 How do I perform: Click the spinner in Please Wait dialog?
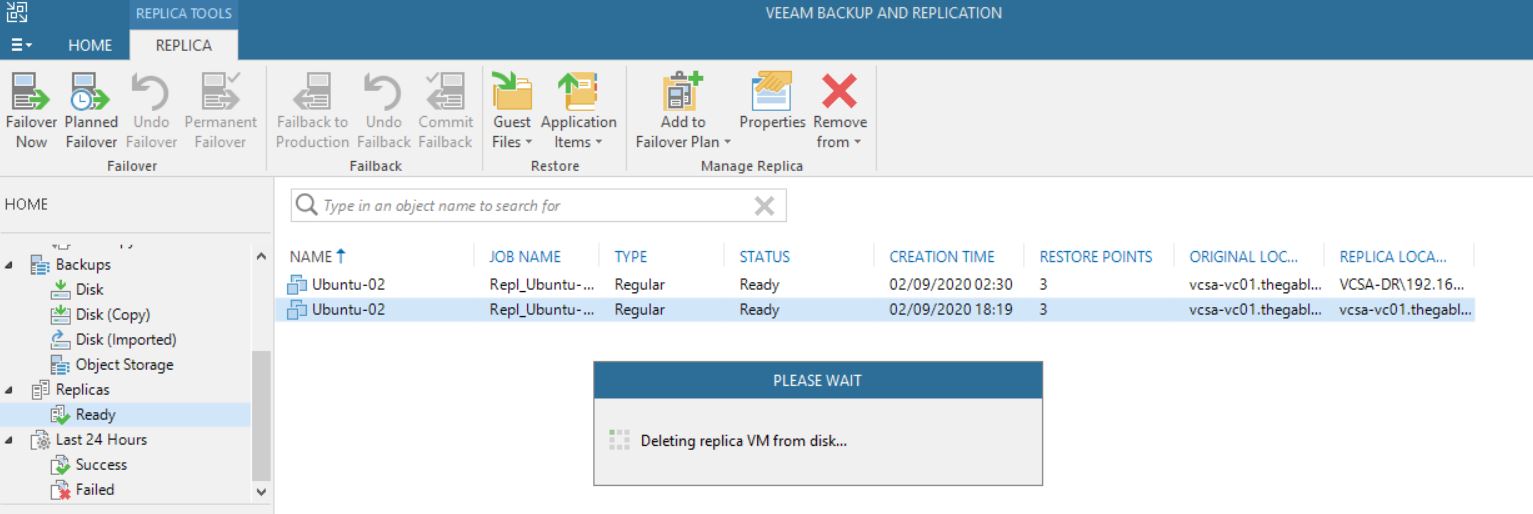pos(619,440)
